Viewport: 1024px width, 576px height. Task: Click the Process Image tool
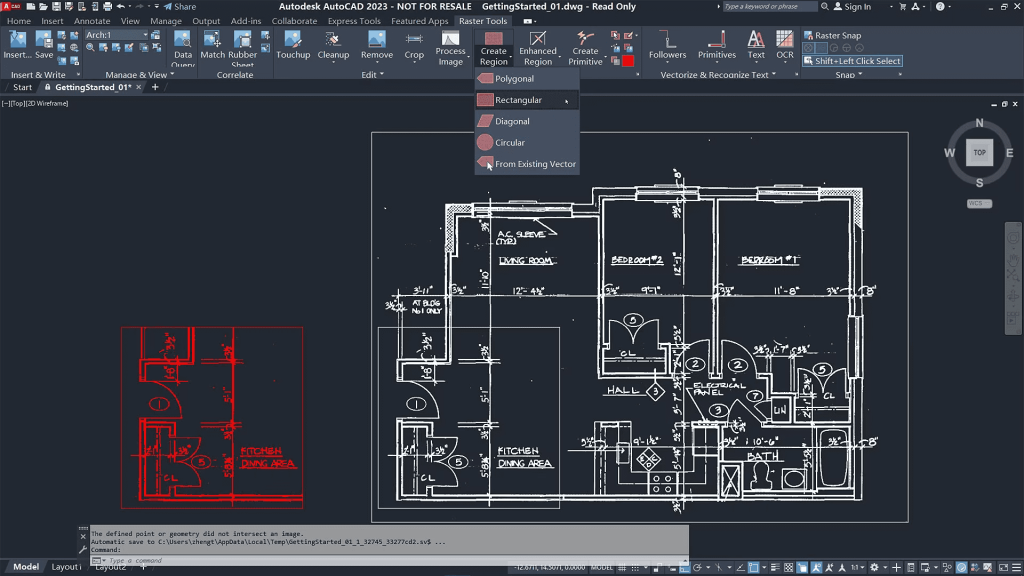(451, 48)
